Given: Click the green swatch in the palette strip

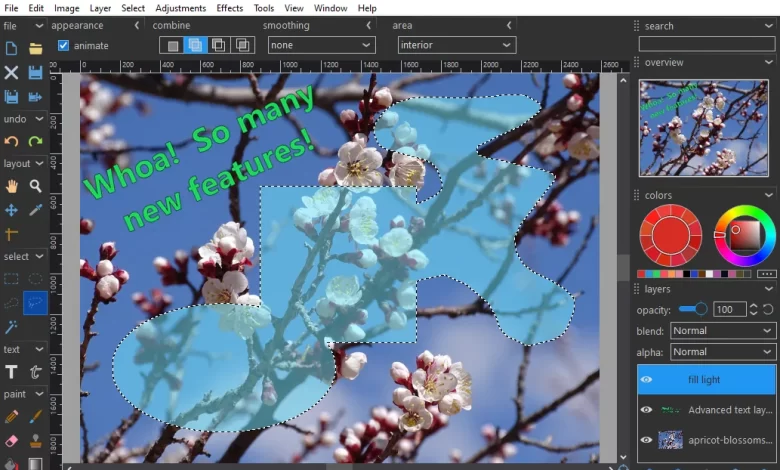Looking at the screenshot, I should tap(657, 274).
